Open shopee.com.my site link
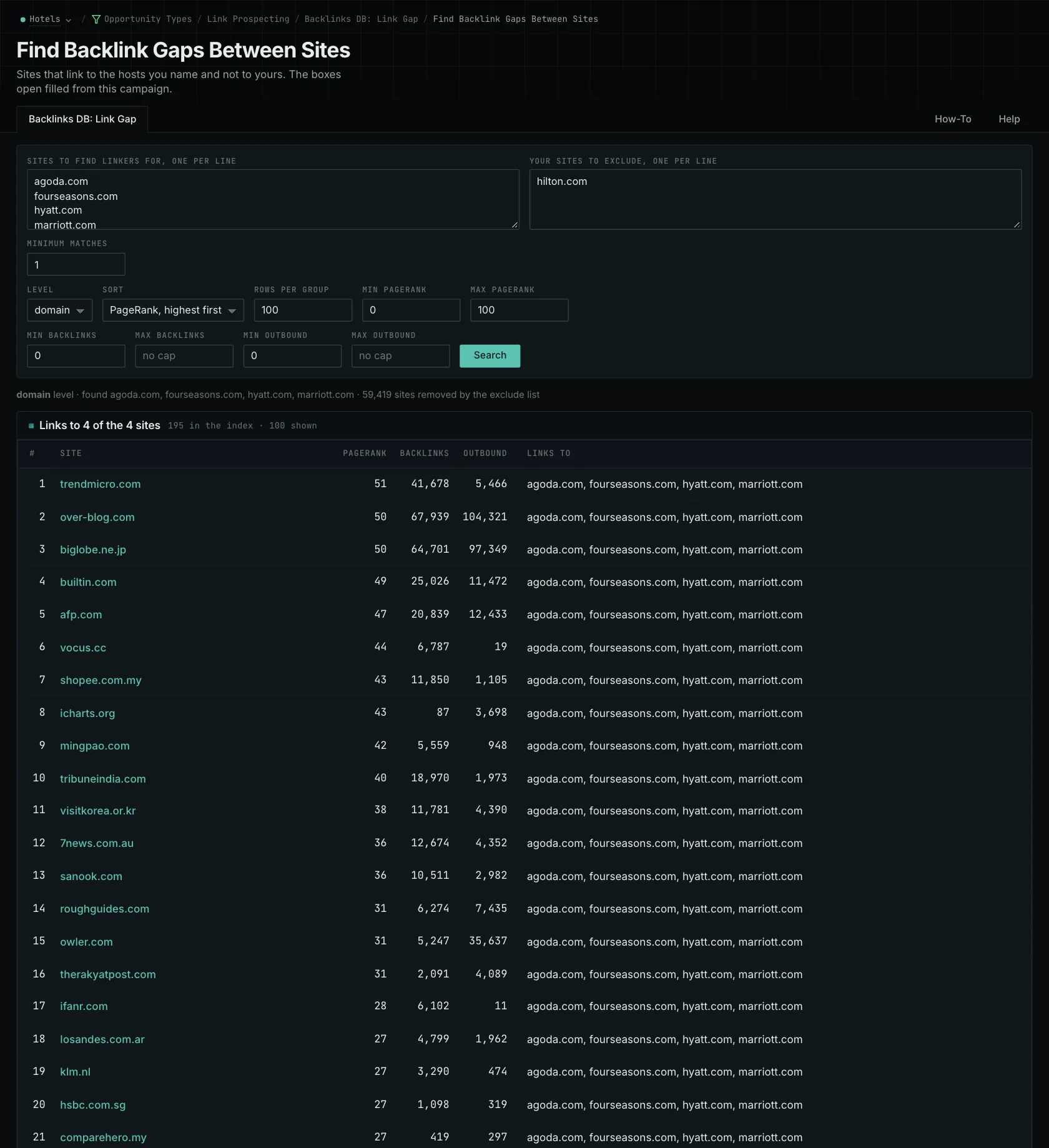Image resolution: width=1049 pixels, height=1148 pixels. pos(101,680)
